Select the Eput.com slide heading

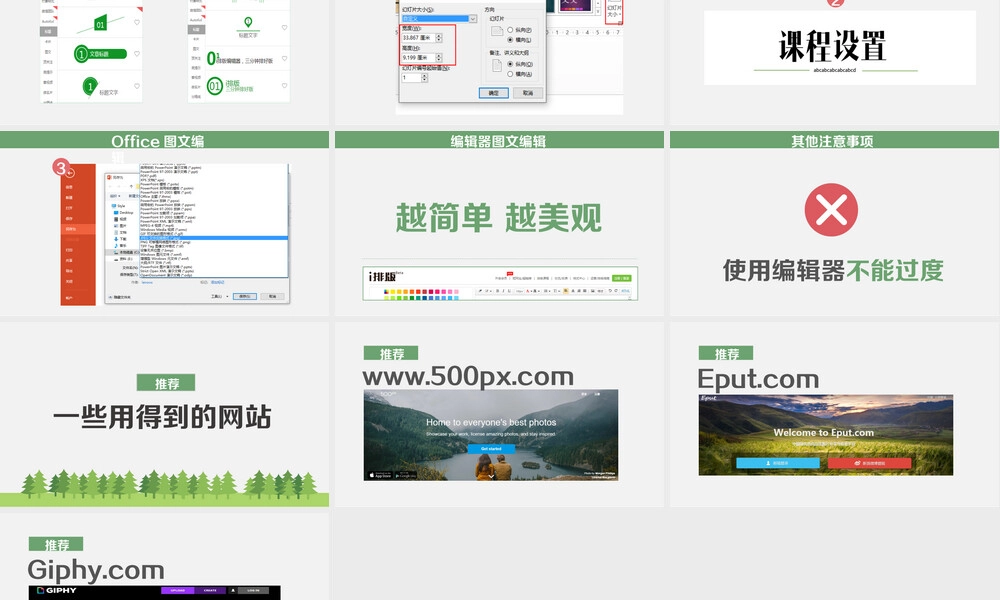click(x=758, y=379)
